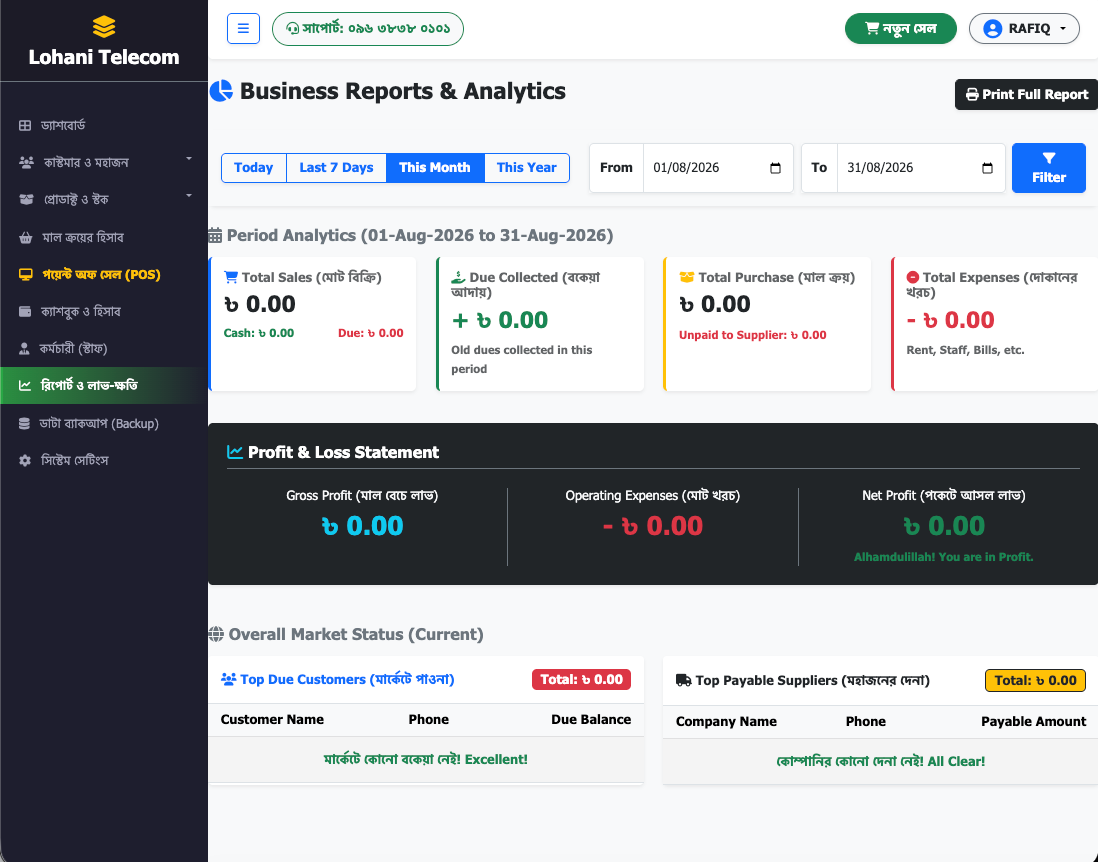
Task: Expand the প্রোডাক্ট ও স্টক submenu arrow
Action: pos(189,196)
